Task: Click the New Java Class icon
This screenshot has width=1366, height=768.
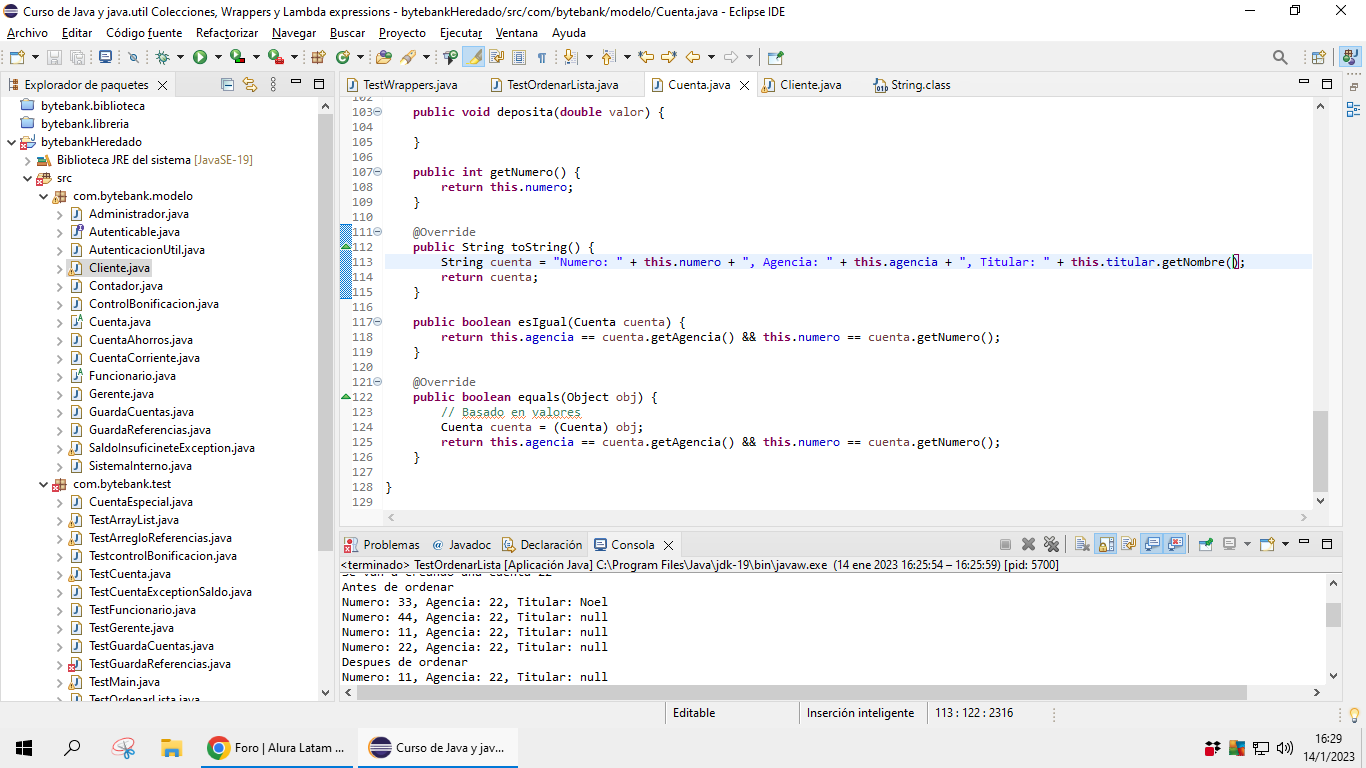Action: pos(343,57)
